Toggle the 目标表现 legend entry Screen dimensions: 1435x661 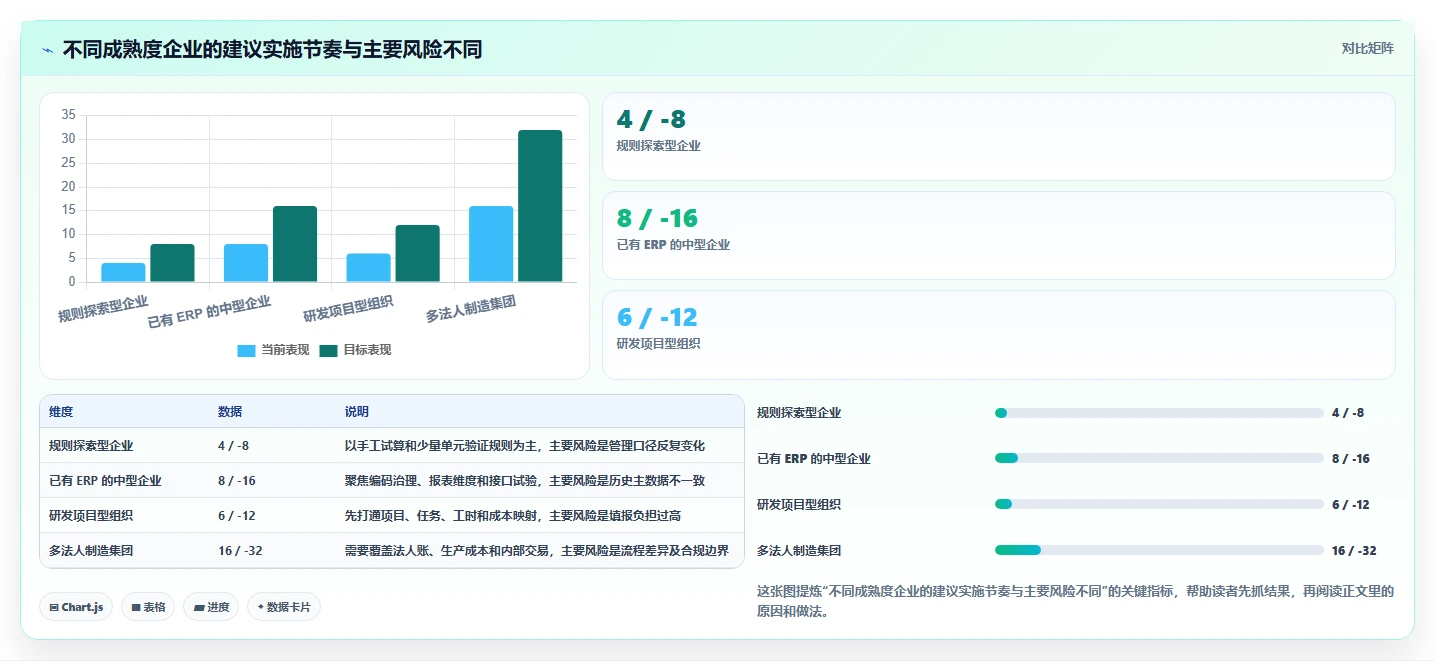coord(355,350)
